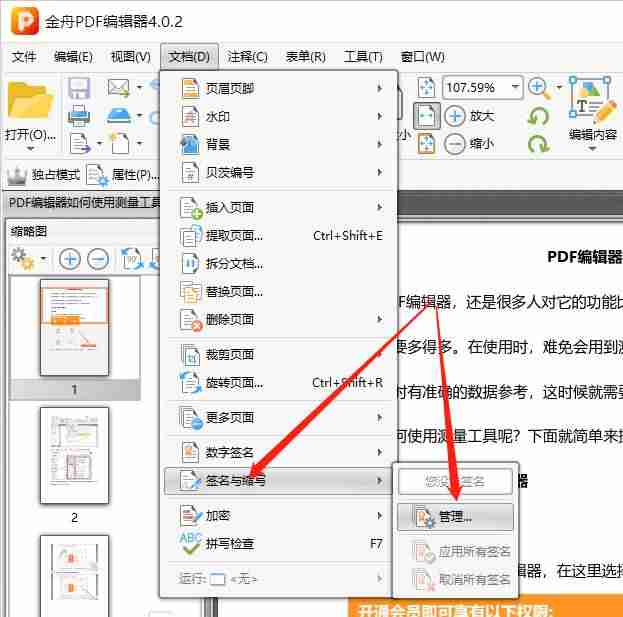Open the 视图(V) menu
Viewport: 623px width, 617px height.
pyautogui.click(x=131, y=57)
